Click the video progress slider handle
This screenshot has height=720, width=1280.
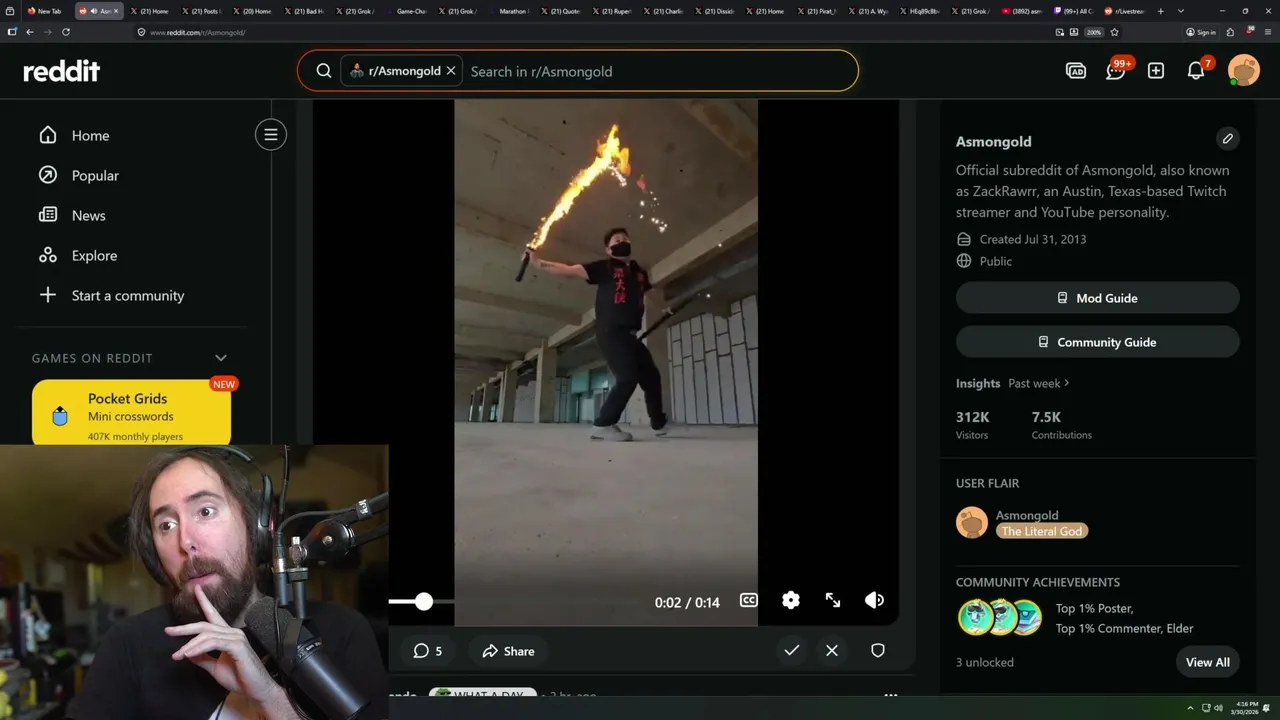424,601
